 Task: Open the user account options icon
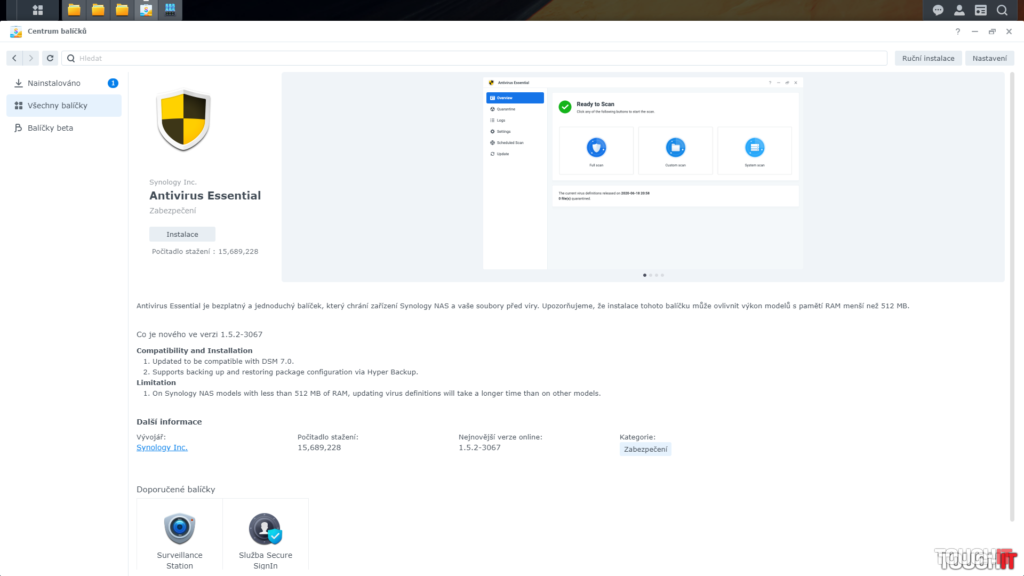click(x=959, y=10)
